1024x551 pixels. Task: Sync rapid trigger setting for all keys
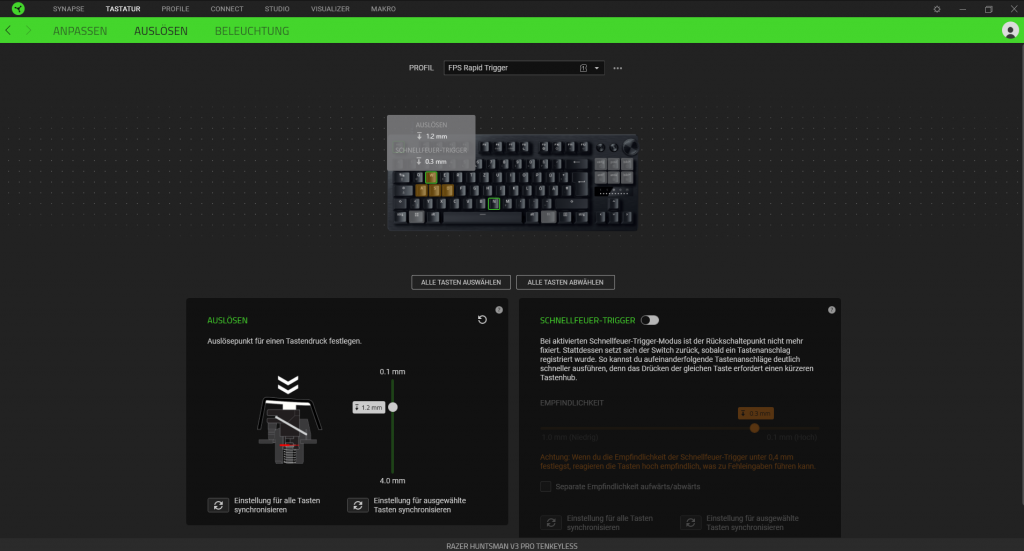click(551, 522)
